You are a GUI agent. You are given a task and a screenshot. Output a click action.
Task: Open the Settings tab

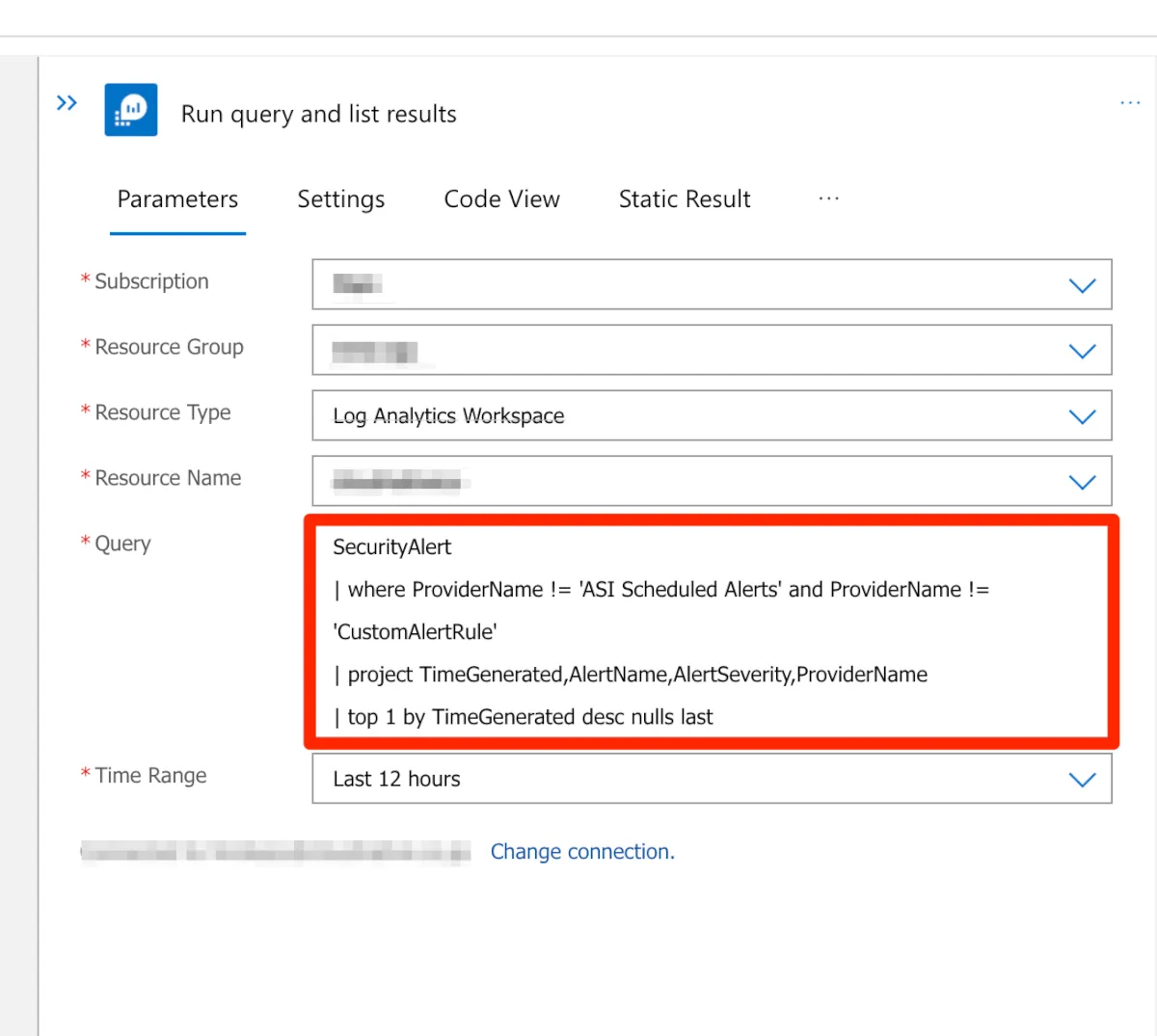(x=341, y=199)
